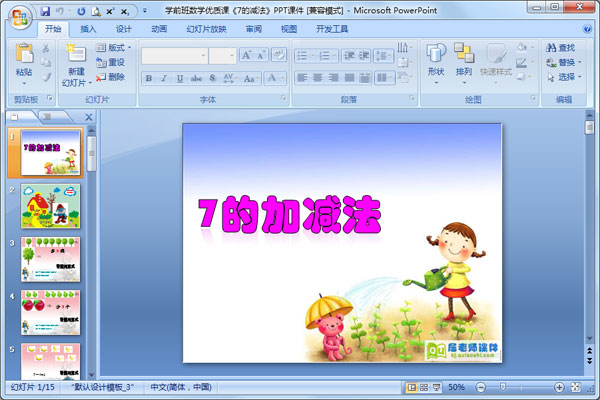Decrease list indent level
The width and height of the screenshot is (600, 400).
[349, 56]
